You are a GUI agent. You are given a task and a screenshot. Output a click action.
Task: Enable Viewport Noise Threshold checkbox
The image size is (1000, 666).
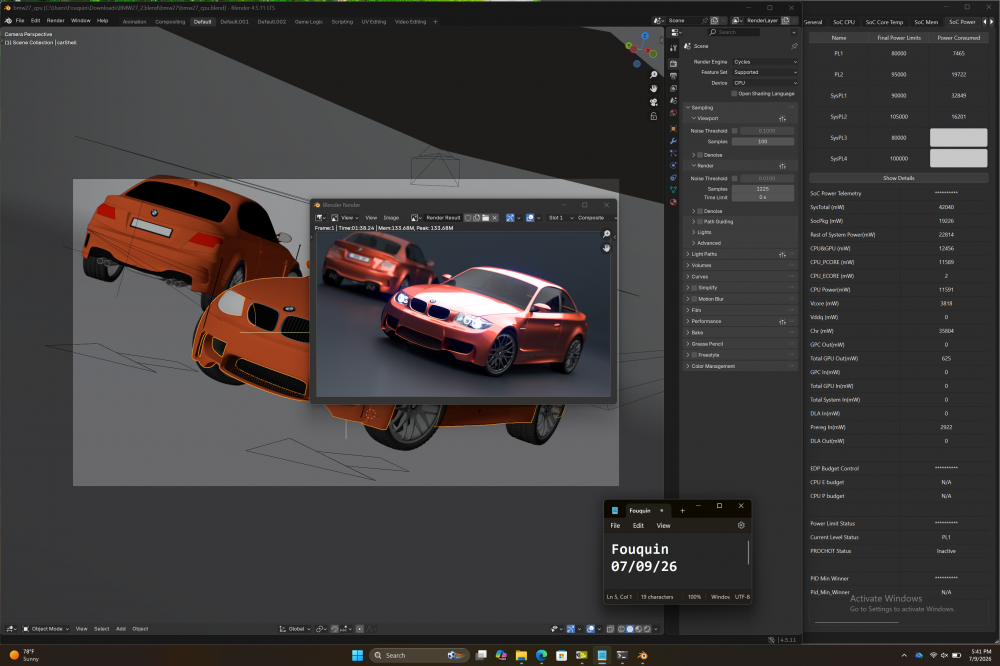coord(734,131)
